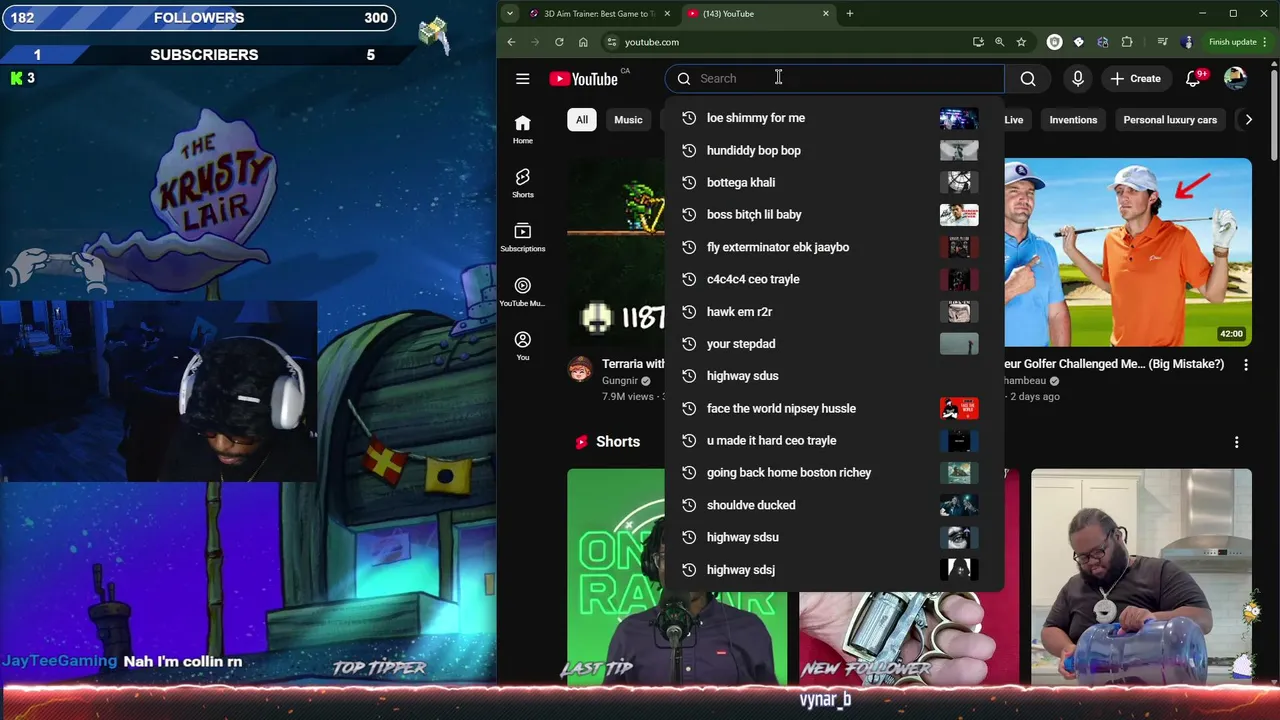Open the Chrome tab search dropdown arrow
Image resolution: width=1280 pixels, height=720 pixels.
pos(510,14)
